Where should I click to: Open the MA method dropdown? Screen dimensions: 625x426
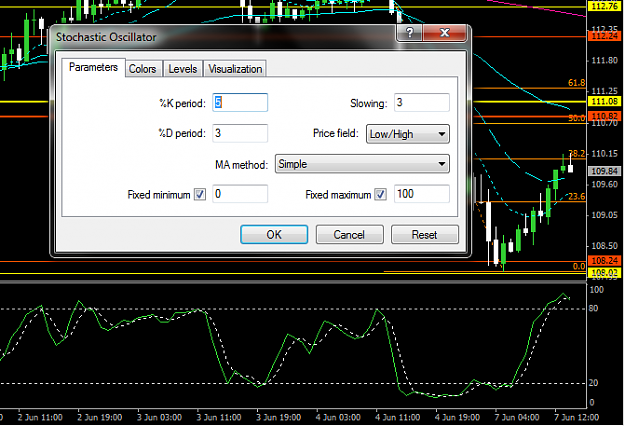point(362,164)
